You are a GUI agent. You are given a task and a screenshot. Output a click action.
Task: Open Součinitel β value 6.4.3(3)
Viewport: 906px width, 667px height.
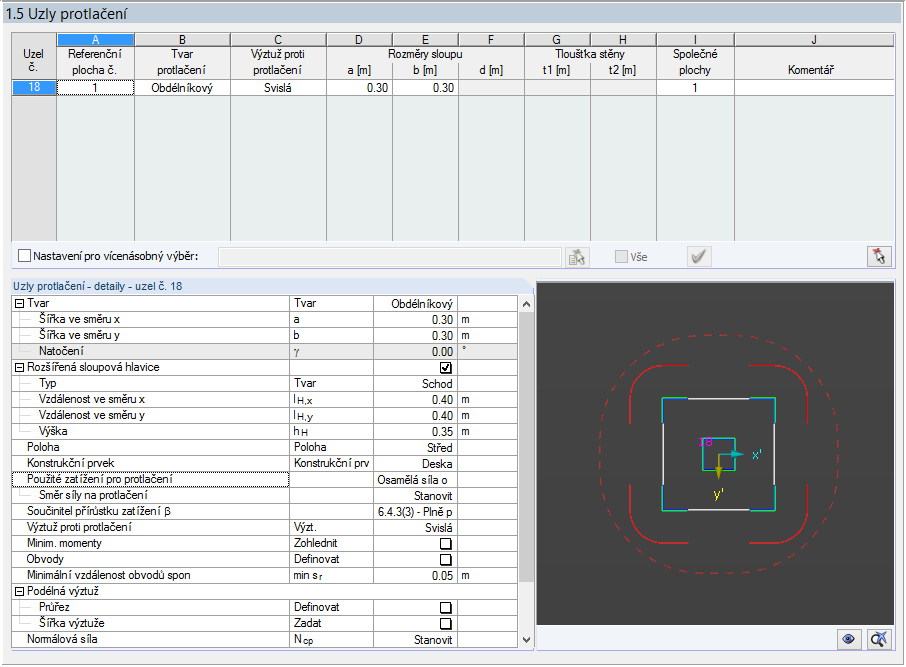415,512
